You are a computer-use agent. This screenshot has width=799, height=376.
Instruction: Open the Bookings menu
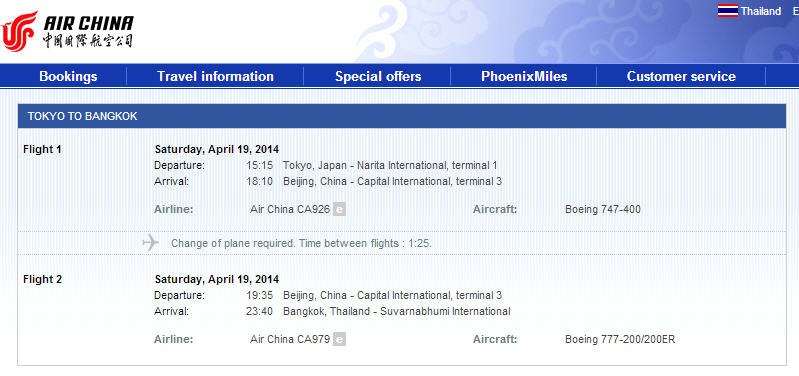68,76
